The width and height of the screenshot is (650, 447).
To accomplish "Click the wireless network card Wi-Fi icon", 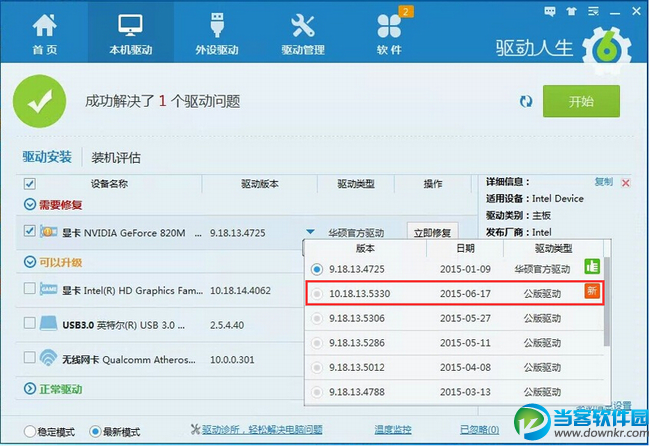I will pos(49,357).
